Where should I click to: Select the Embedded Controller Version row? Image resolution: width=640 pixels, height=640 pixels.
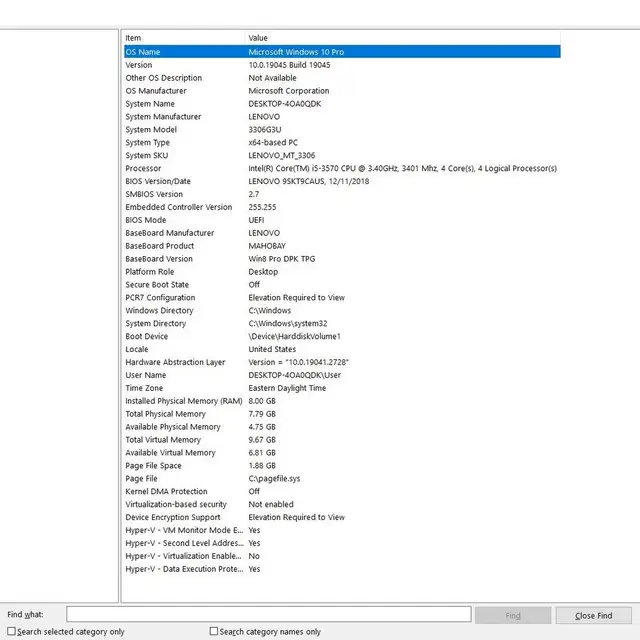click(x=342, y=207)
